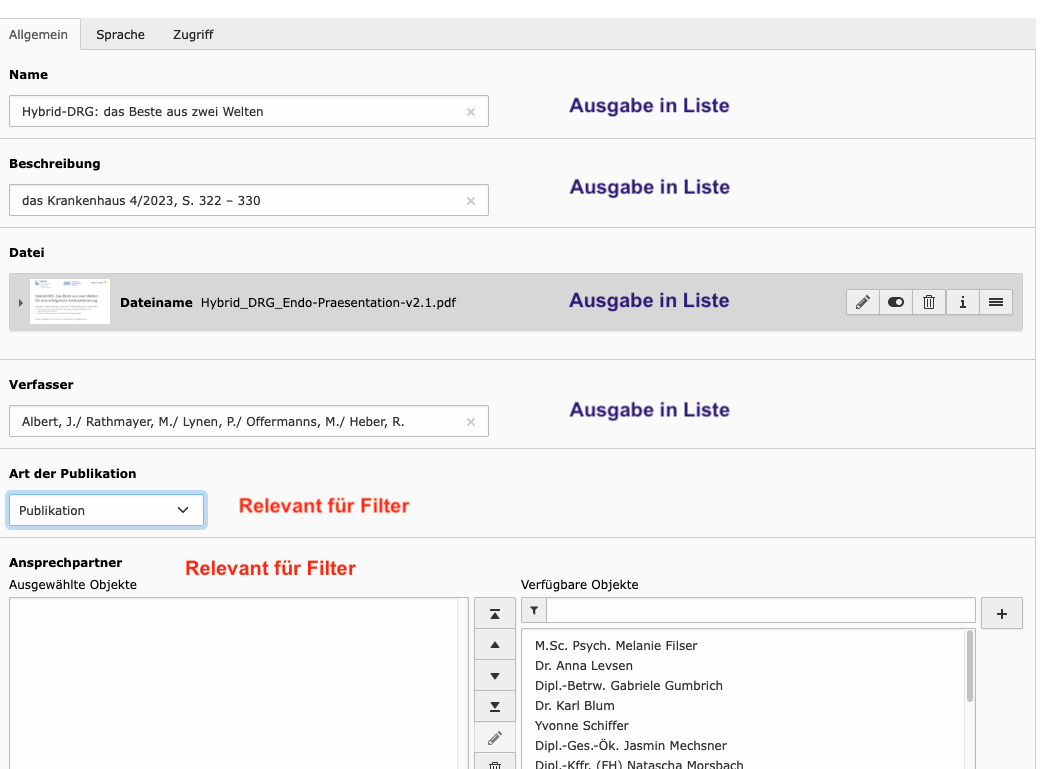Clear the Verfasser field using the X

point(471,422)
